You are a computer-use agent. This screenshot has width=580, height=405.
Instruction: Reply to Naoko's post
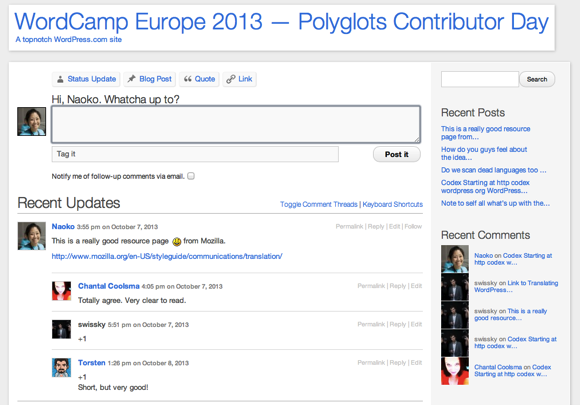pos(376,226)
